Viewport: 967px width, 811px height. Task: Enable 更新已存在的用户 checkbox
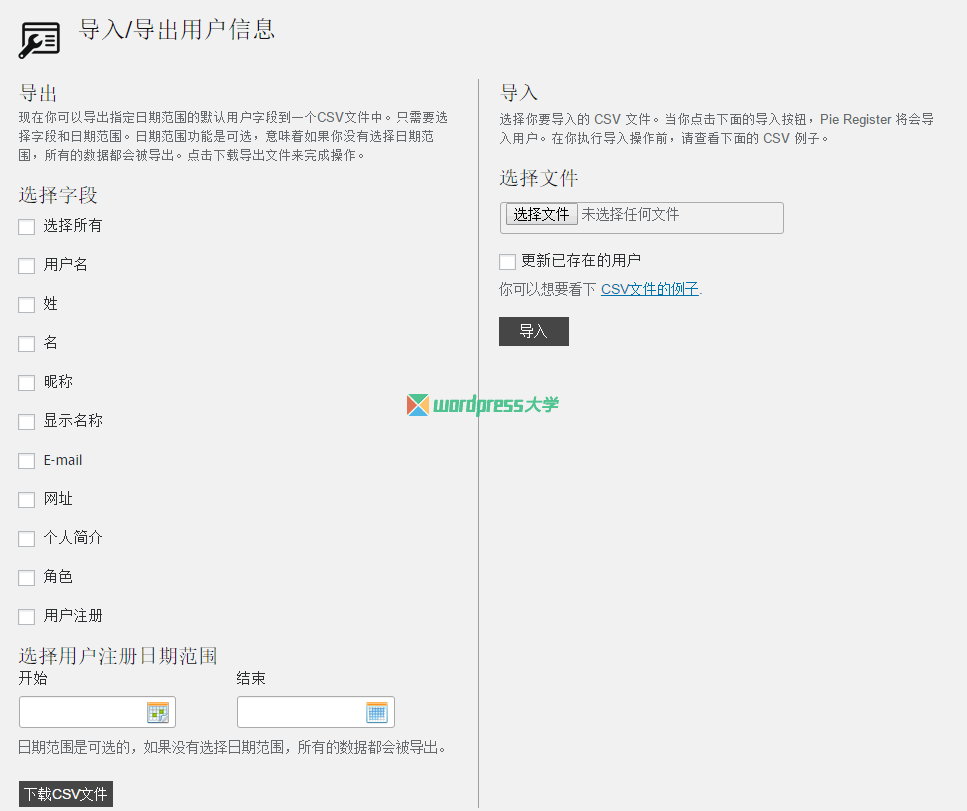click(508, 261)
